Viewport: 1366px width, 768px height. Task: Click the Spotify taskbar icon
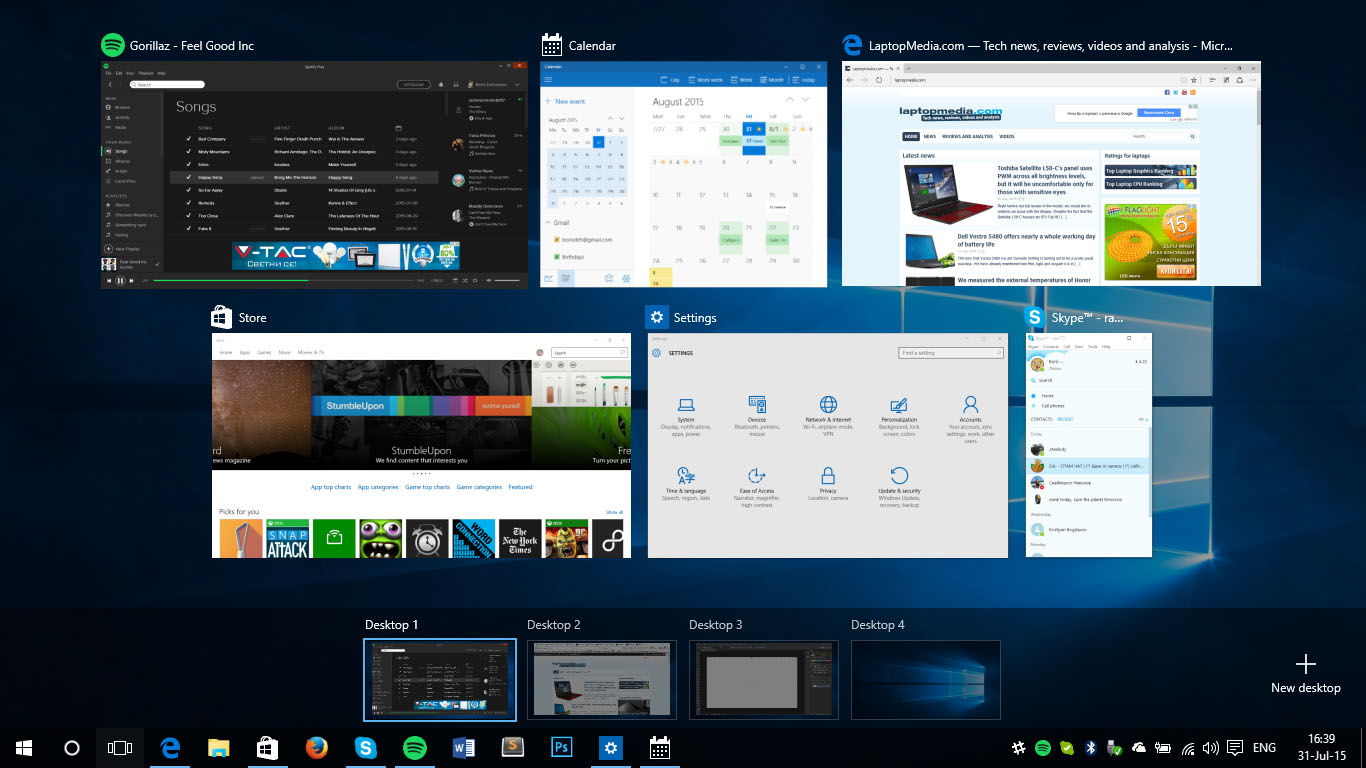point(414,747)
